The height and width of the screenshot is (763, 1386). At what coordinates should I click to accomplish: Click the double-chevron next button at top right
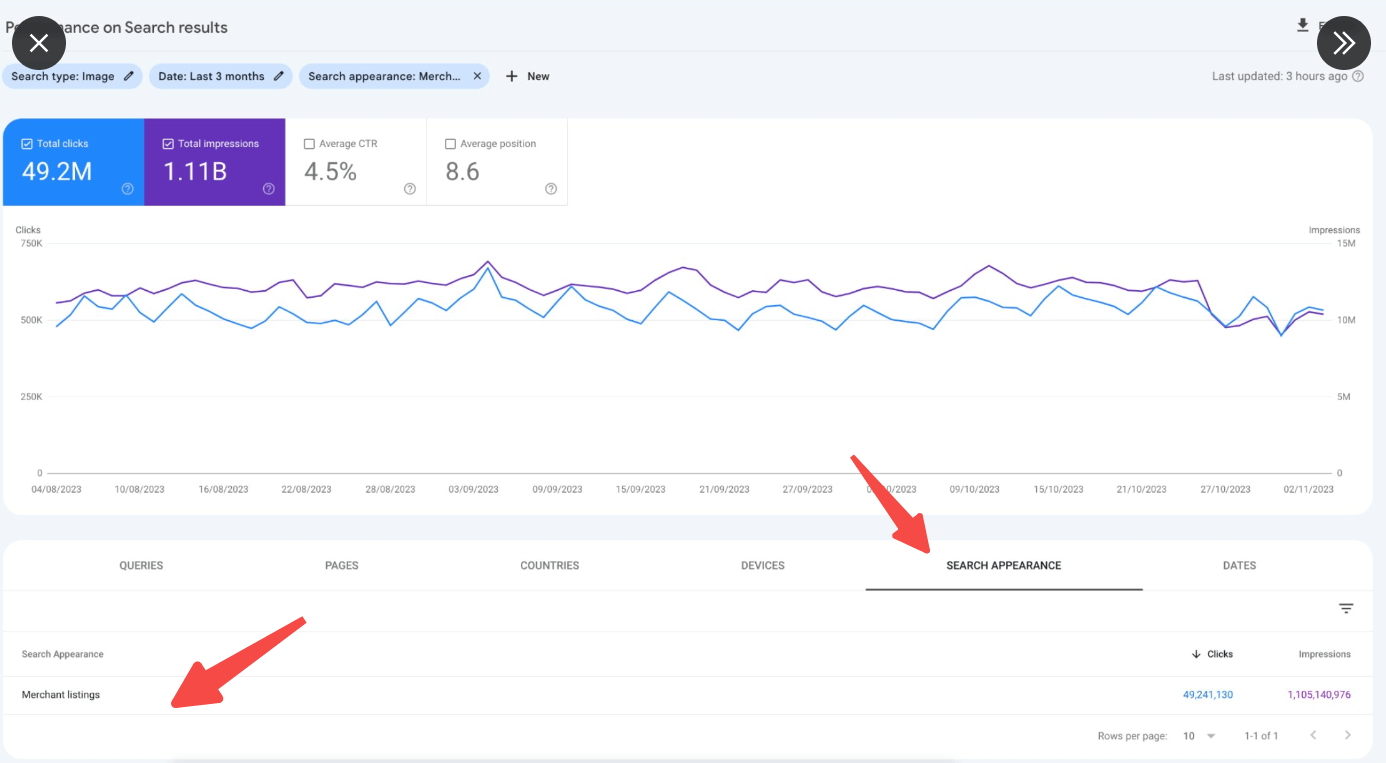point(1344,43)
